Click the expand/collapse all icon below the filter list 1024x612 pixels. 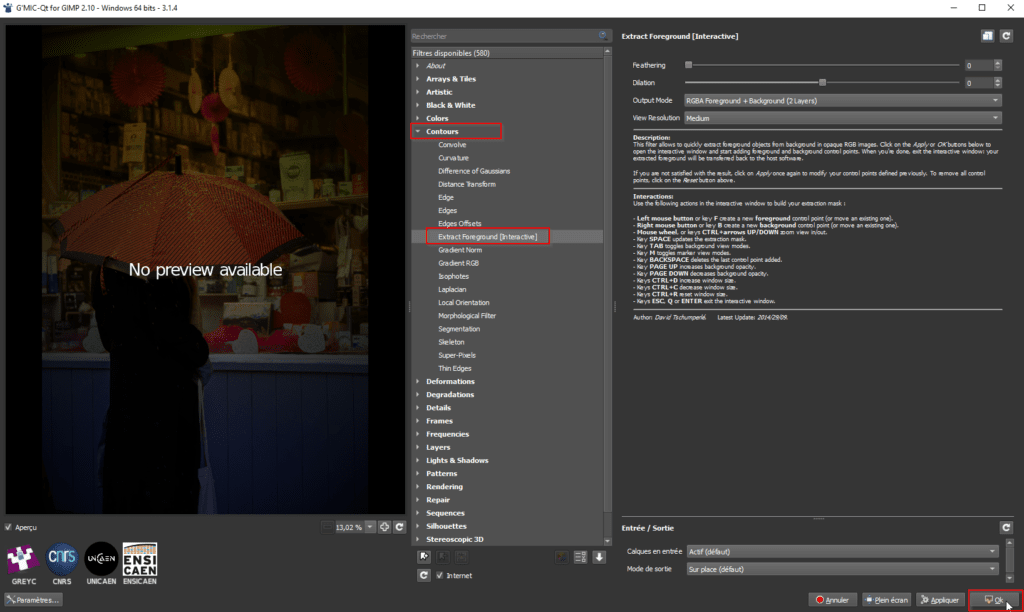pyautogui.click(x=580, y=557)
